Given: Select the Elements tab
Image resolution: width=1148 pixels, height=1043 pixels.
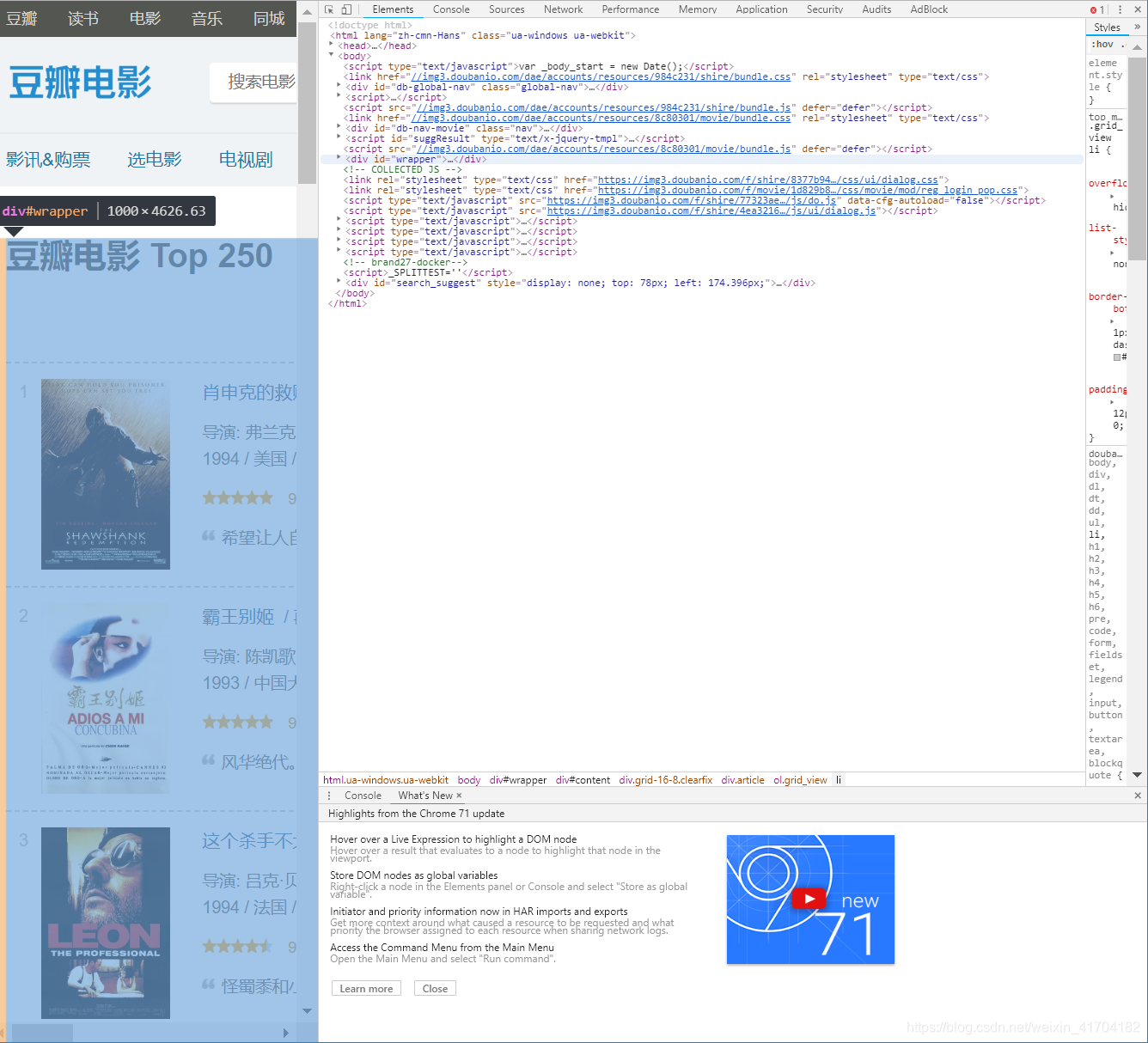Looking at the screenshot, I should coord(393,9).
